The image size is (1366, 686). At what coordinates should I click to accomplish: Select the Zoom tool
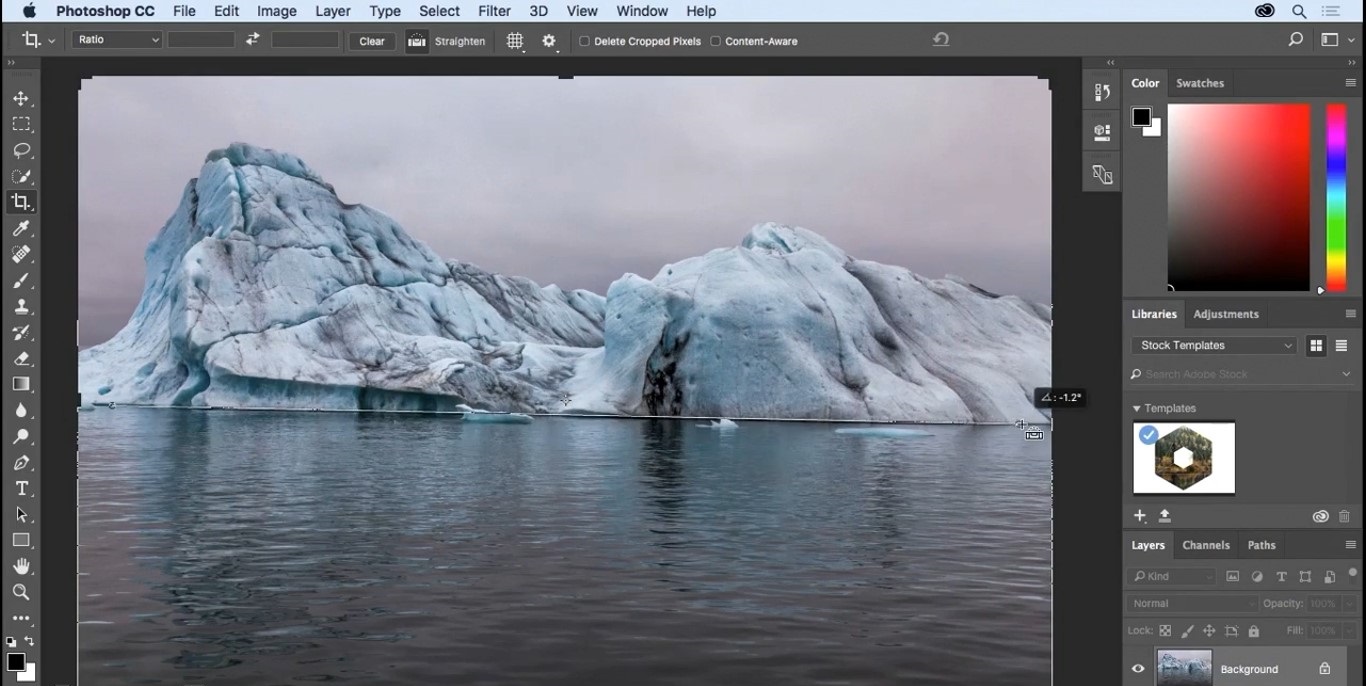[x=21, y=593]
